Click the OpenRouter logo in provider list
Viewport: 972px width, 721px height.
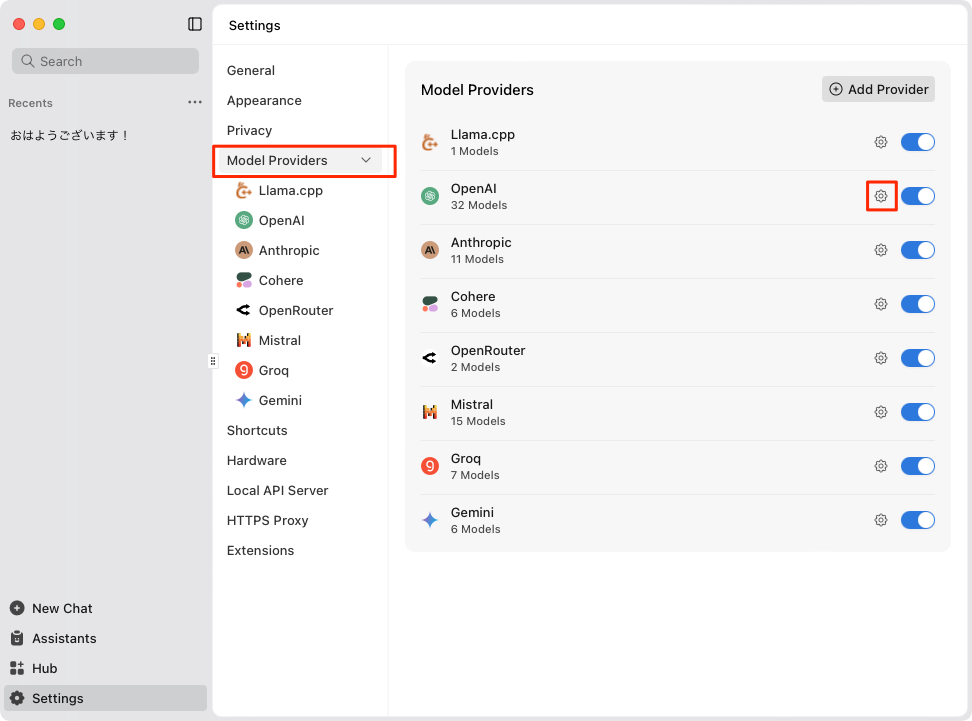pos(430,358)
